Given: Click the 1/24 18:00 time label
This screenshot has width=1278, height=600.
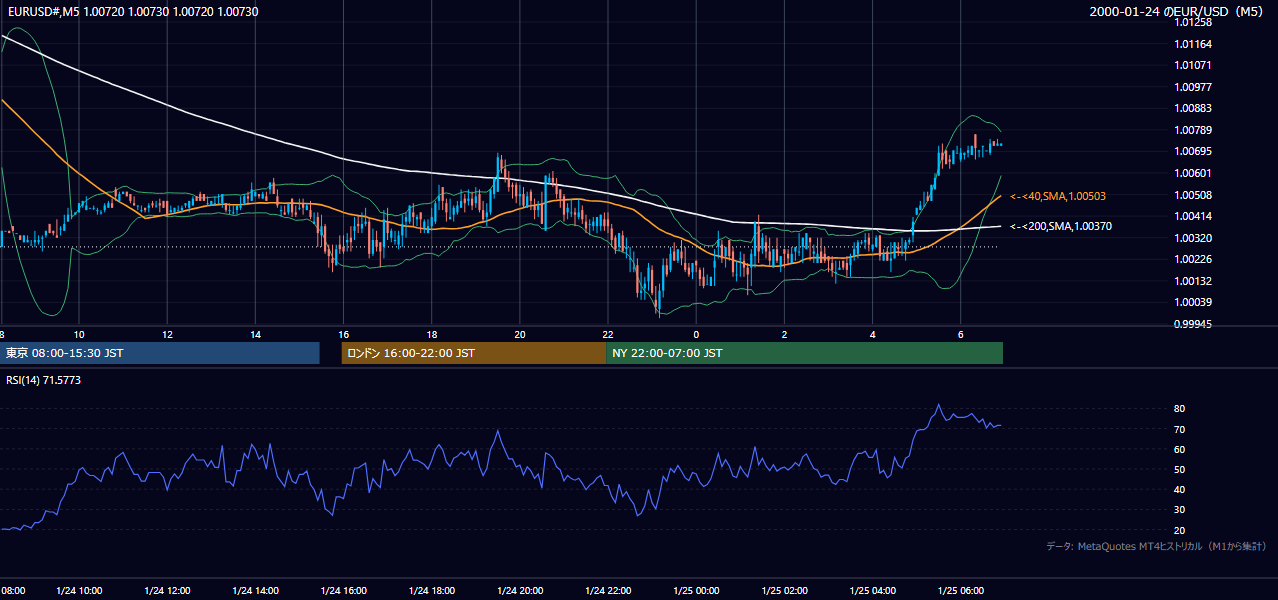Looking at the screenshot, I should coord(432,590).
